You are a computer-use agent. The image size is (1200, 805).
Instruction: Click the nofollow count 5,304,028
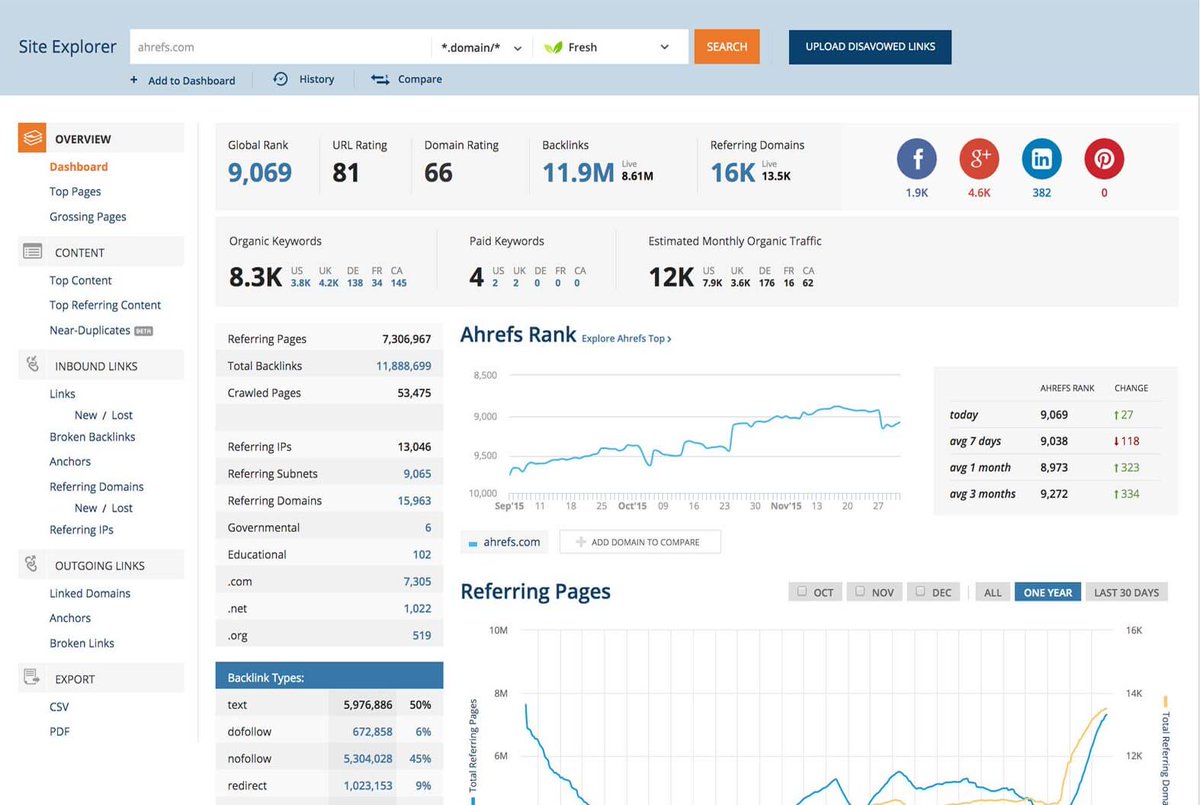(x=368, y=759)
